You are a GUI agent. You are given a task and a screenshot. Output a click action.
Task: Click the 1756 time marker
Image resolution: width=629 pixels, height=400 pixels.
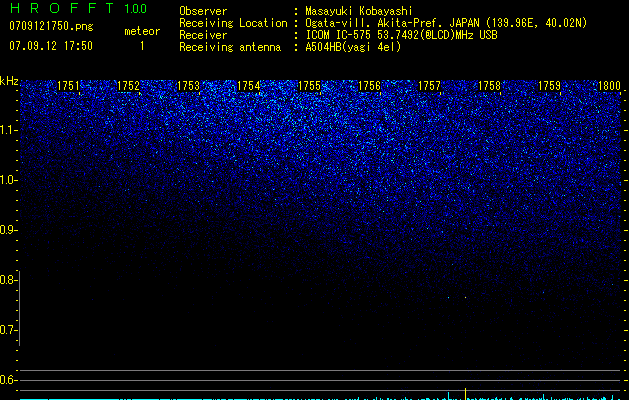tap(369, 86)
